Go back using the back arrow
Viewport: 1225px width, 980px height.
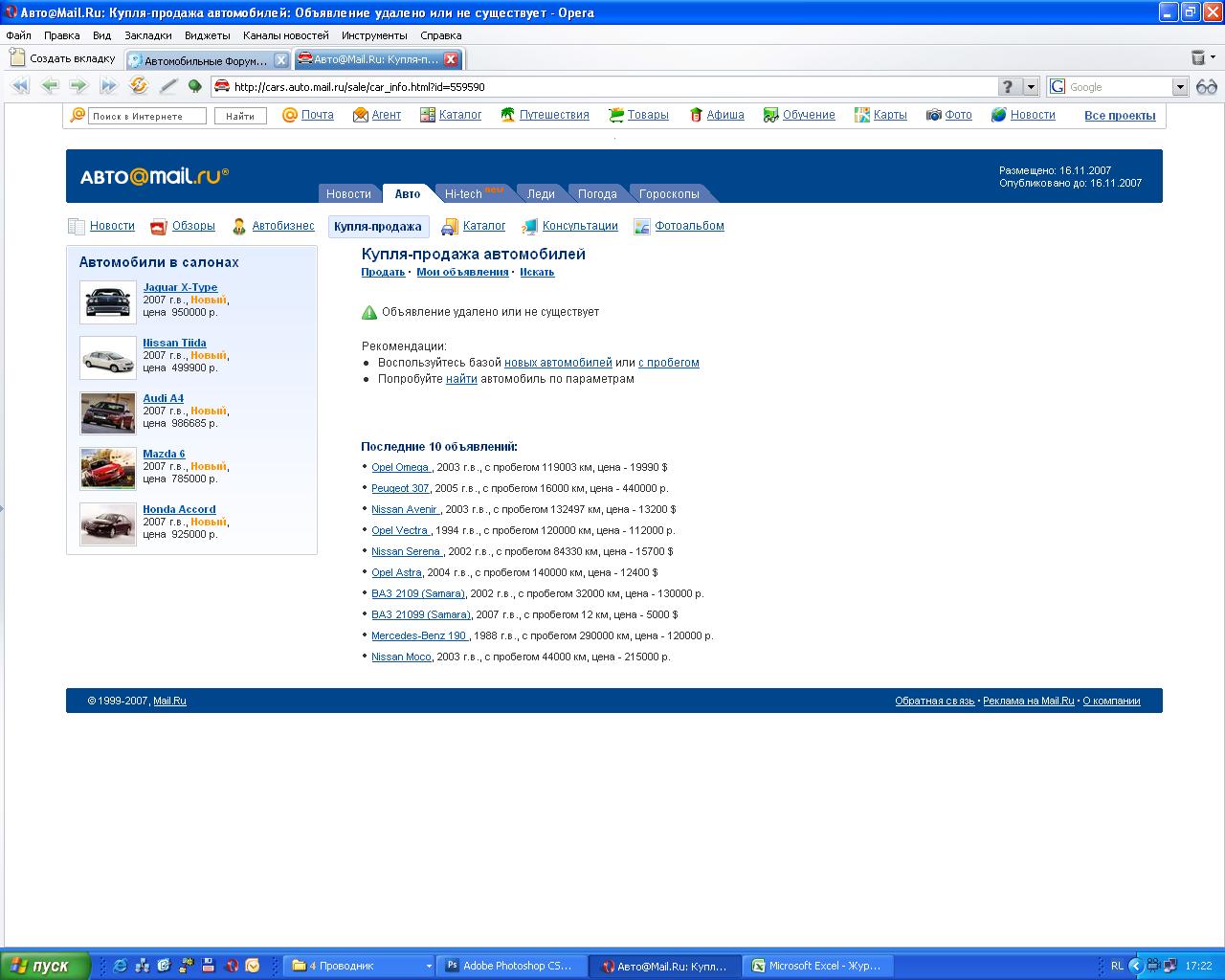click(50, 86)
